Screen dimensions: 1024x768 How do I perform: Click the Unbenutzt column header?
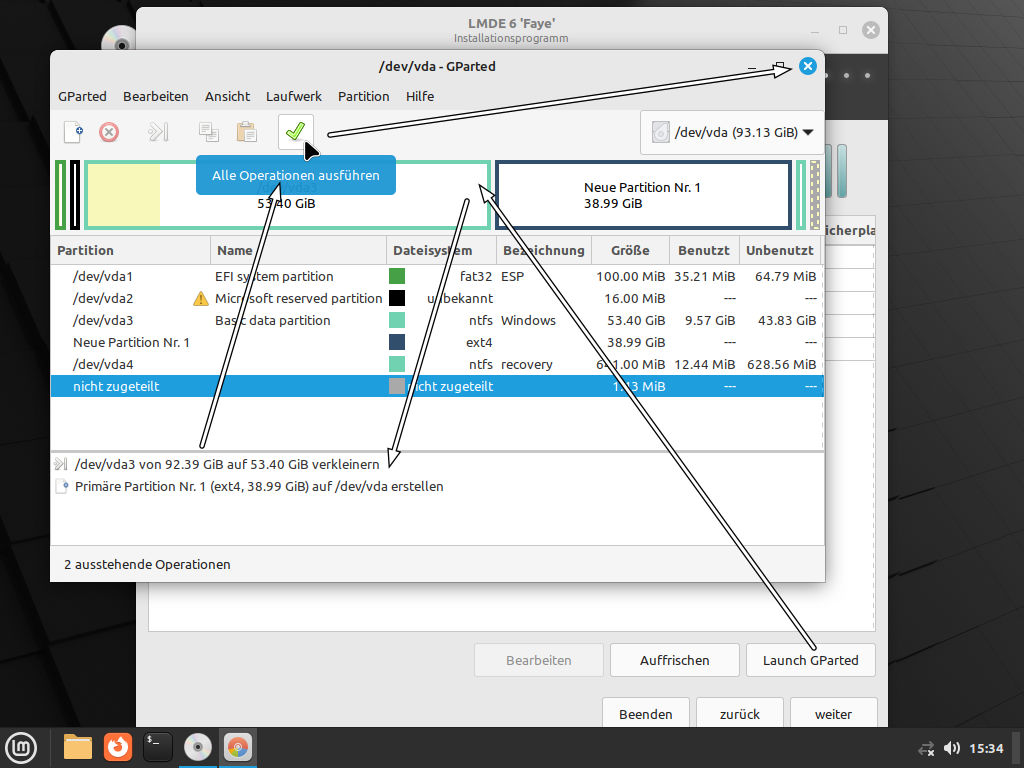pyautogui.click(x=780, y=250)
